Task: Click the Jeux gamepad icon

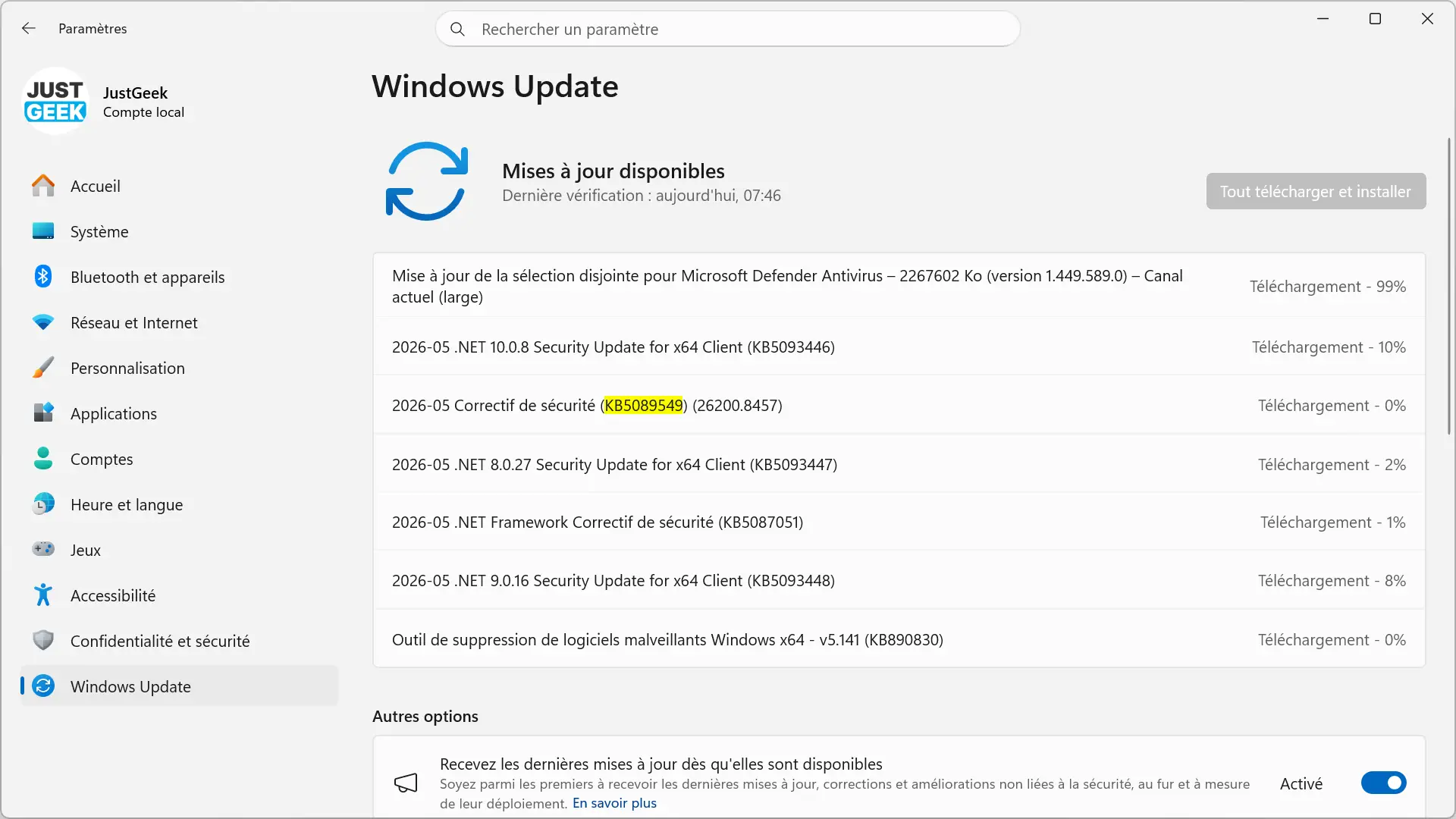Action: click(x=43, y=548)
